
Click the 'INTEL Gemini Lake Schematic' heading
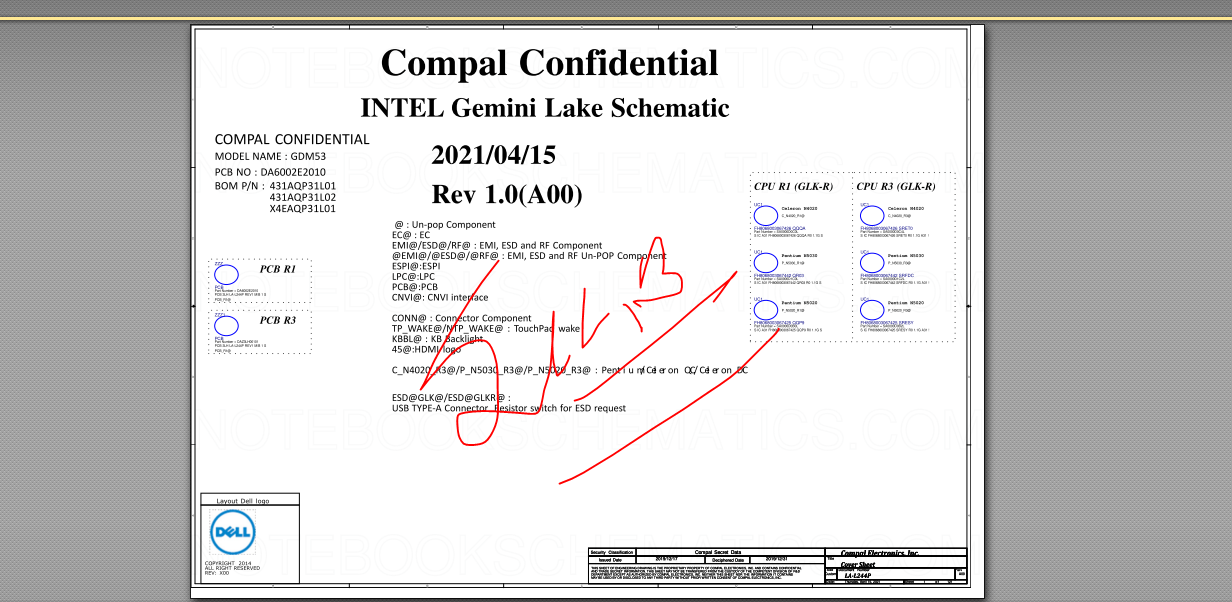545,108
